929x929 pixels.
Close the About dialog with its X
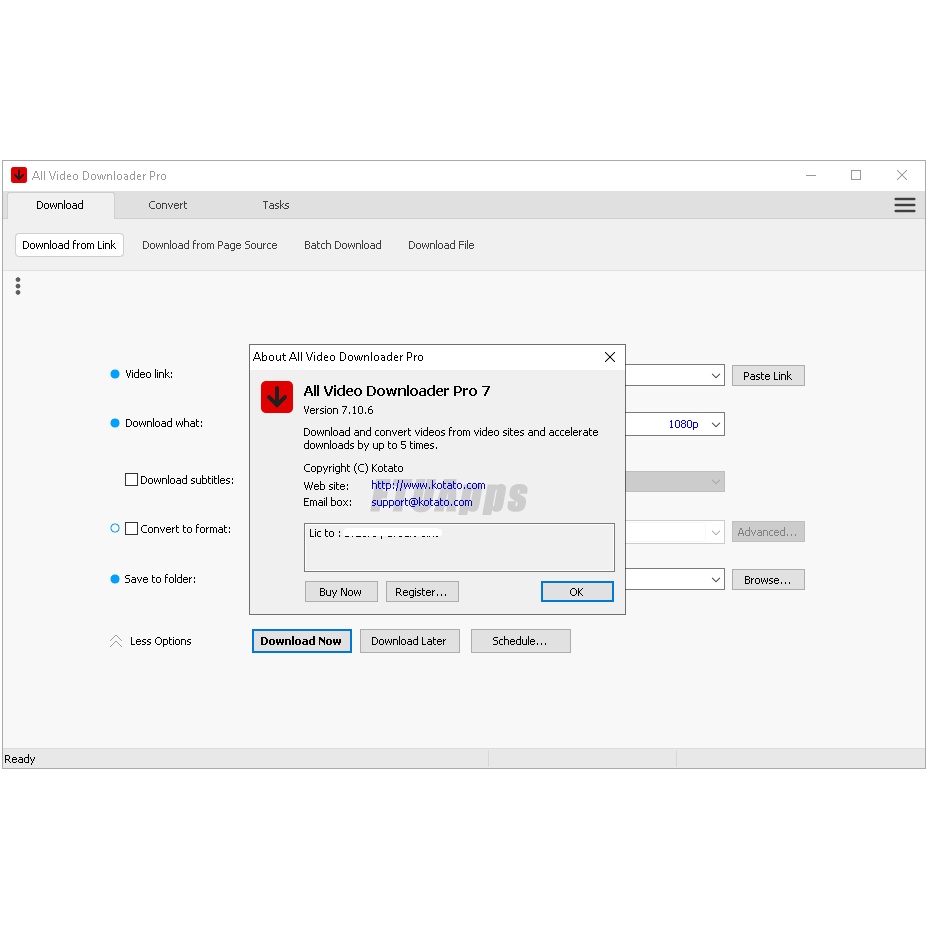tap(610, 357)
